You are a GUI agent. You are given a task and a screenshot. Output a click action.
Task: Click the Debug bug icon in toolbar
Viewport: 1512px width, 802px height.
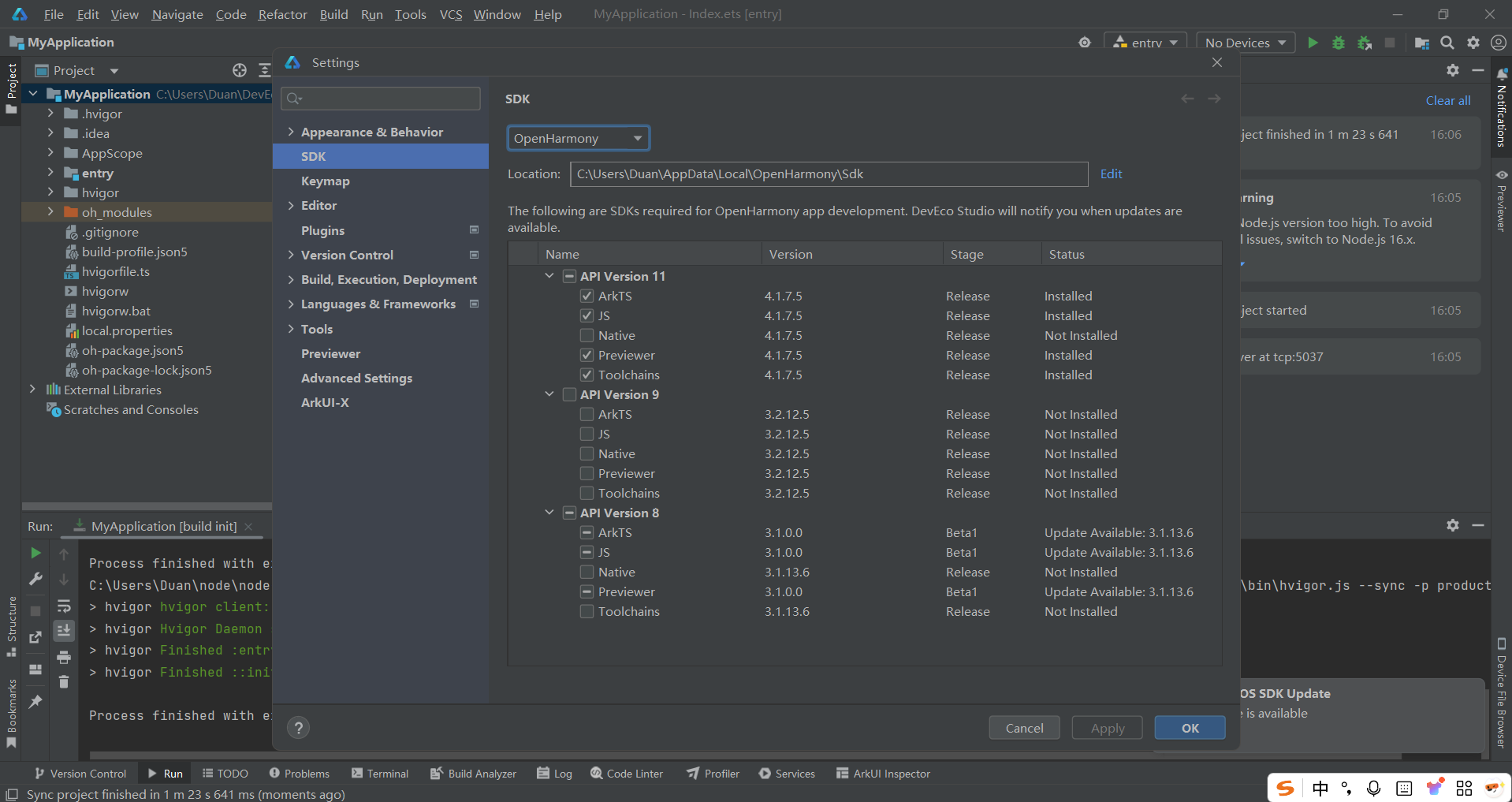(1338, 43)
